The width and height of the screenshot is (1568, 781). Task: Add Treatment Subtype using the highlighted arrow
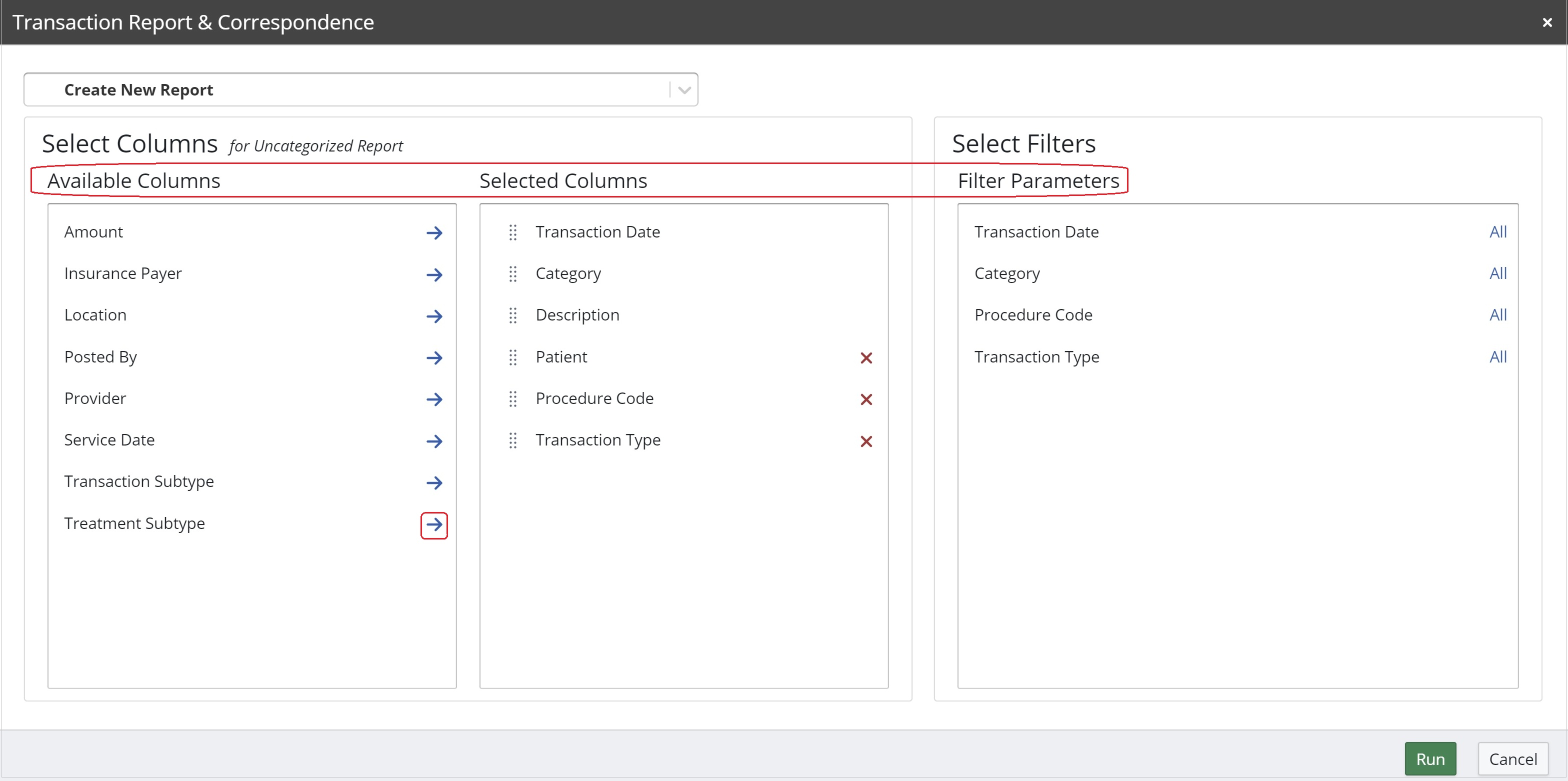[x=433, y=524]
